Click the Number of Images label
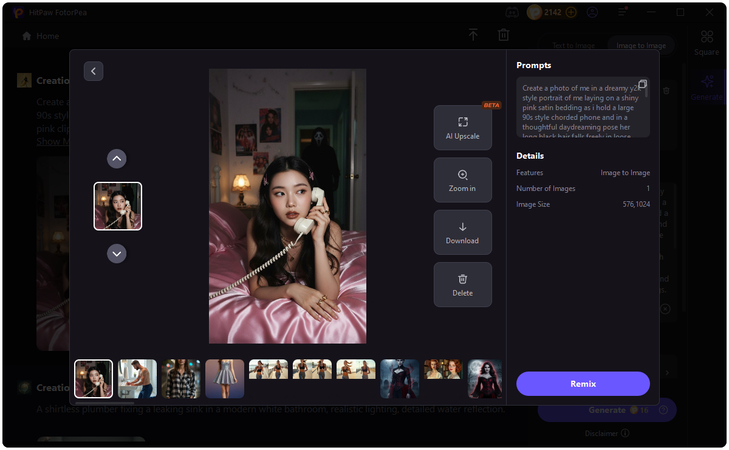 pyautogui.click(x=545, y=188)
